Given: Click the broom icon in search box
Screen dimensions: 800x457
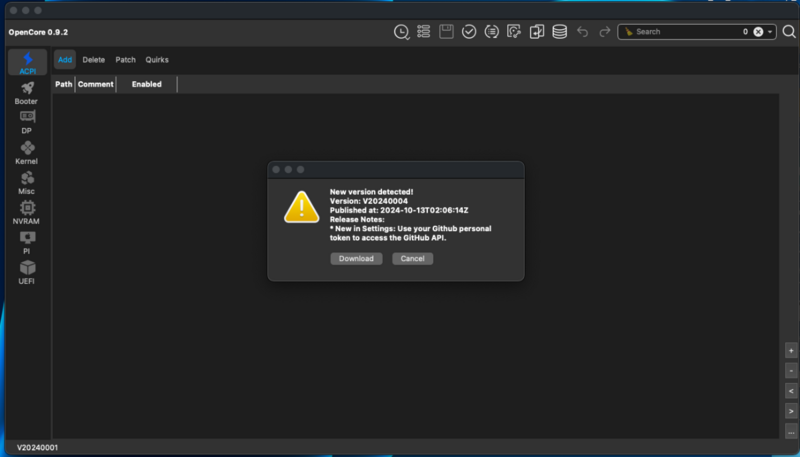Looking at the screenshot, I should (x=629, y=32).
